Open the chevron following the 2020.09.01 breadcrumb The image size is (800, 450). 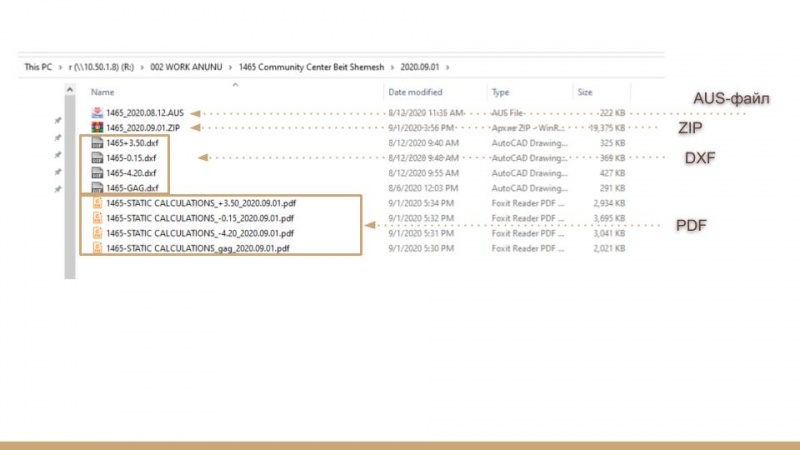coord(449,67)
